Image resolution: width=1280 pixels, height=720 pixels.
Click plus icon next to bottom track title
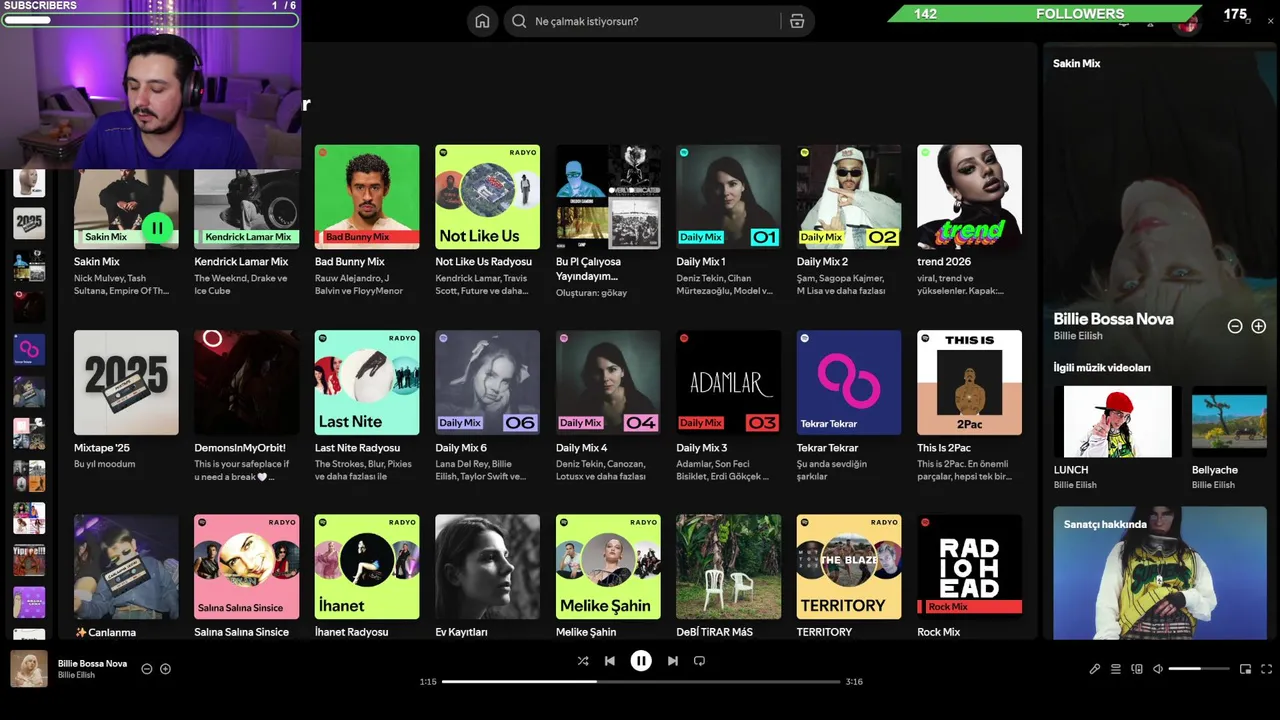[166, 669]
